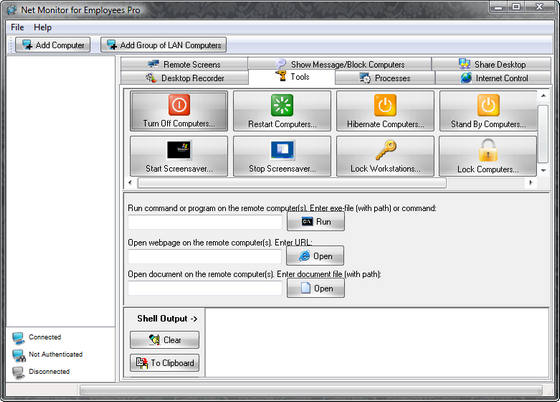Start the screensaver on remote computers
This screenshot has width=560, height=402.
point(179,156)
